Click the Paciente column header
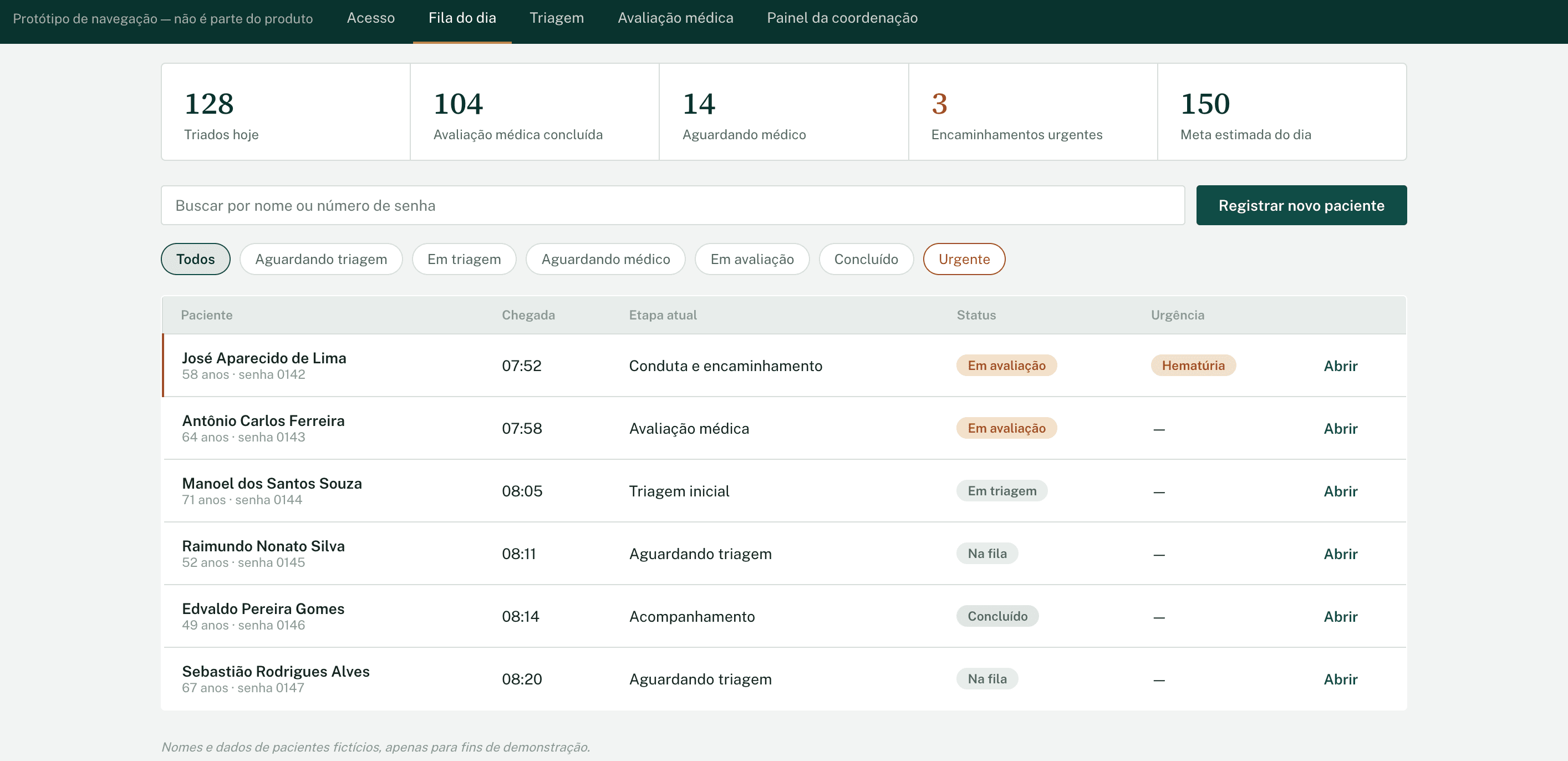 (206, 314)
